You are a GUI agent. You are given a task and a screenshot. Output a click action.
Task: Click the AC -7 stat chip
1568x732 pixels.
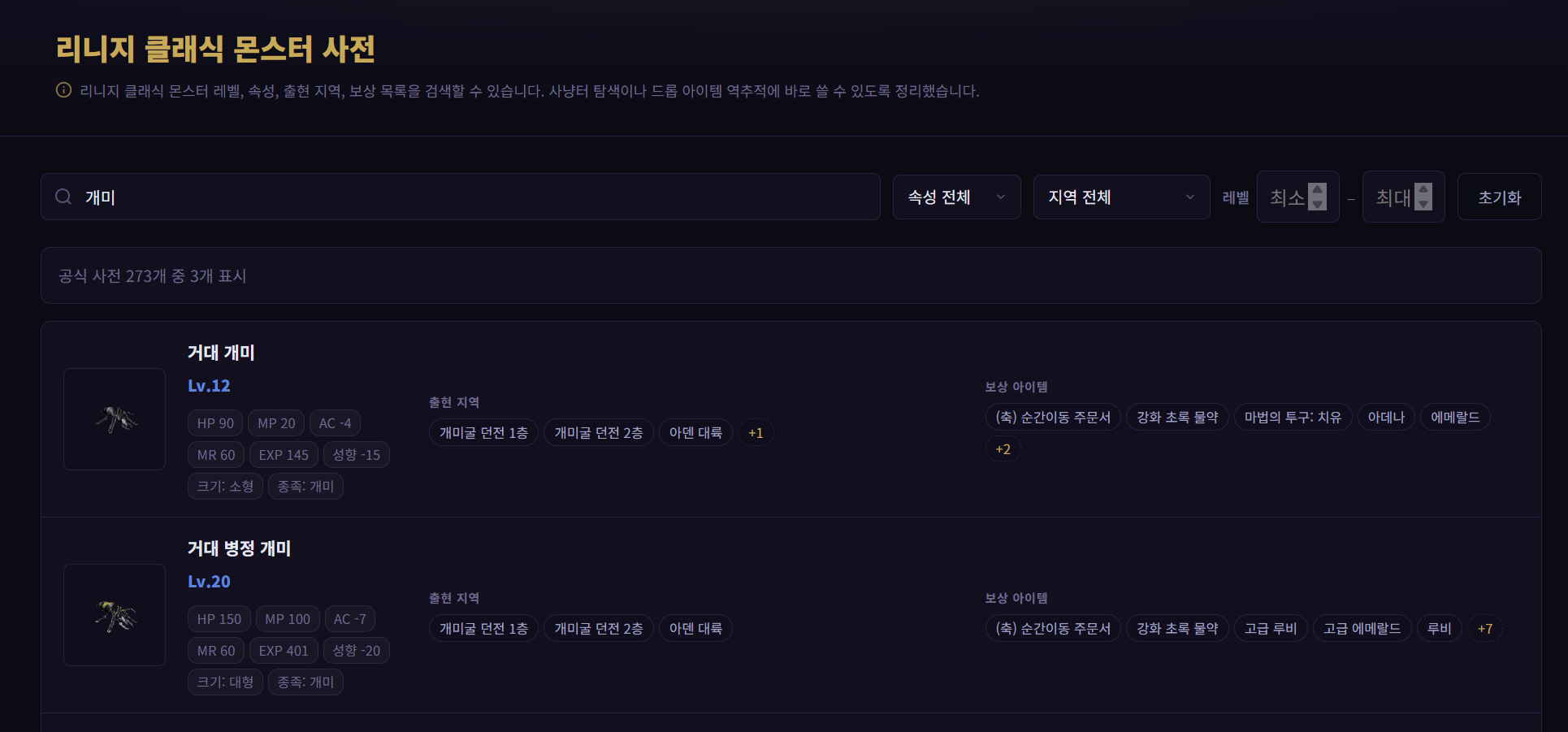pos(350,619)
